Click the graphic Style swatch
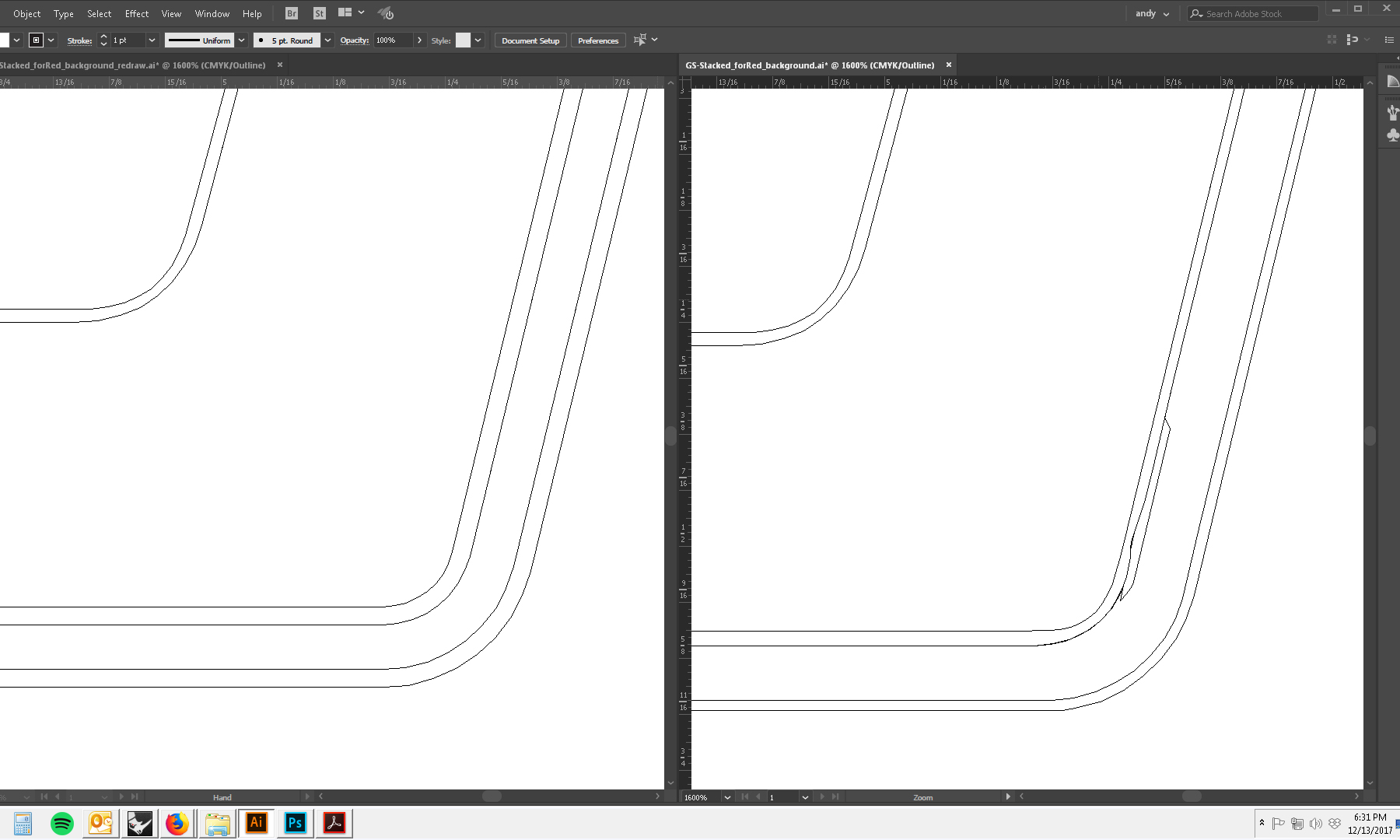This screenshot has width=1400, height=840. (x=463, y=40)
